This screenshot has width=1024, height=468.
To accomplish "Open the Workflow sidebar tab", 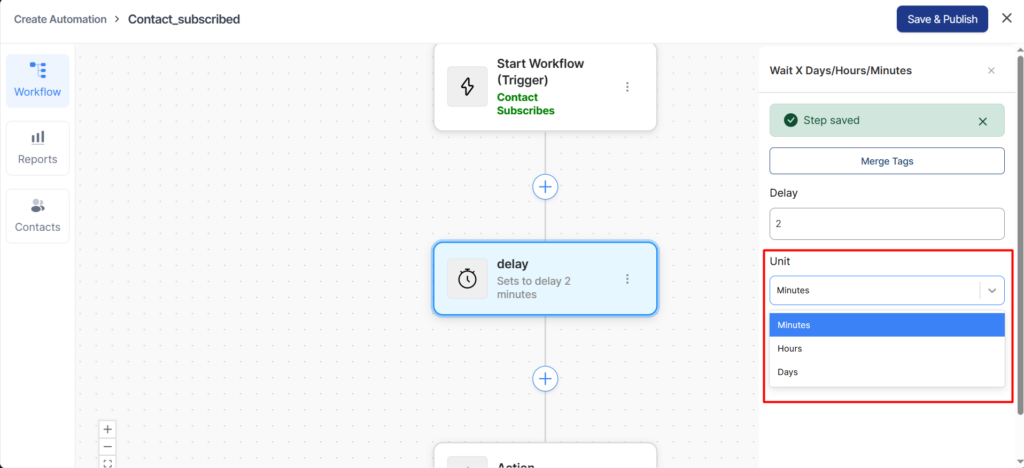I will coord(37,80).
